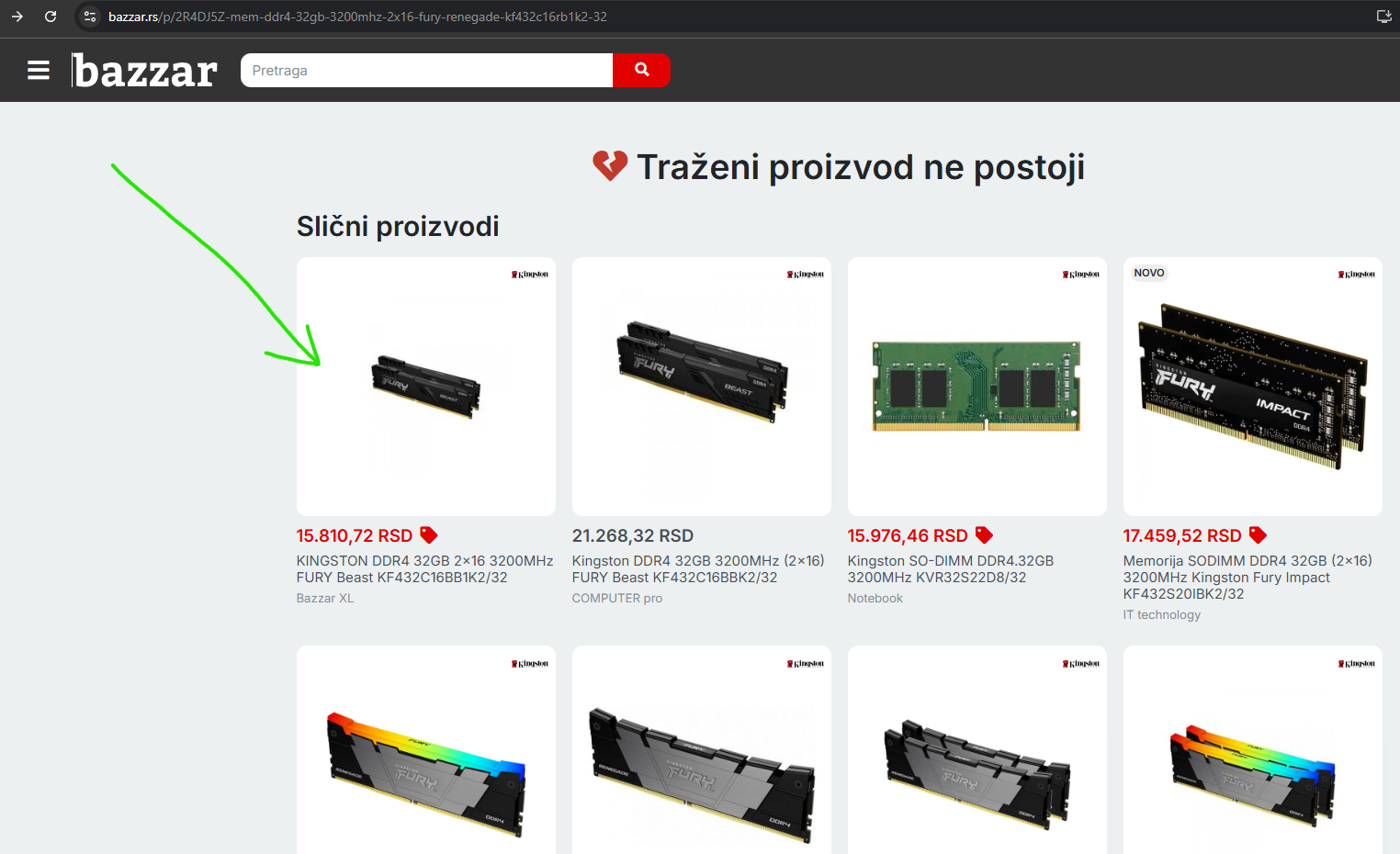Screen dimensions: 1400x854
Task: Click the red search magnifier button
Action: (x=641, y=70)
